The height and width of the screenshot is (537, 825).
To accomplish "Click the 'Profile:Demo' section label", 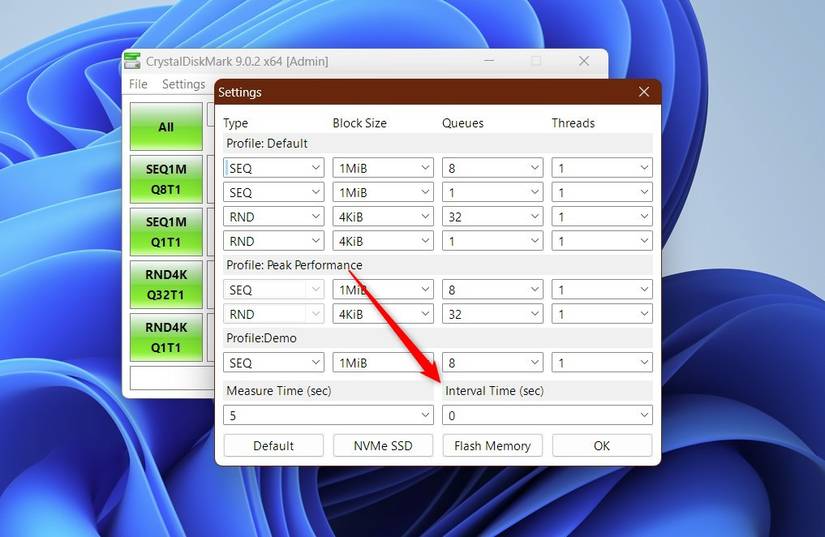I will coord(261,338).
